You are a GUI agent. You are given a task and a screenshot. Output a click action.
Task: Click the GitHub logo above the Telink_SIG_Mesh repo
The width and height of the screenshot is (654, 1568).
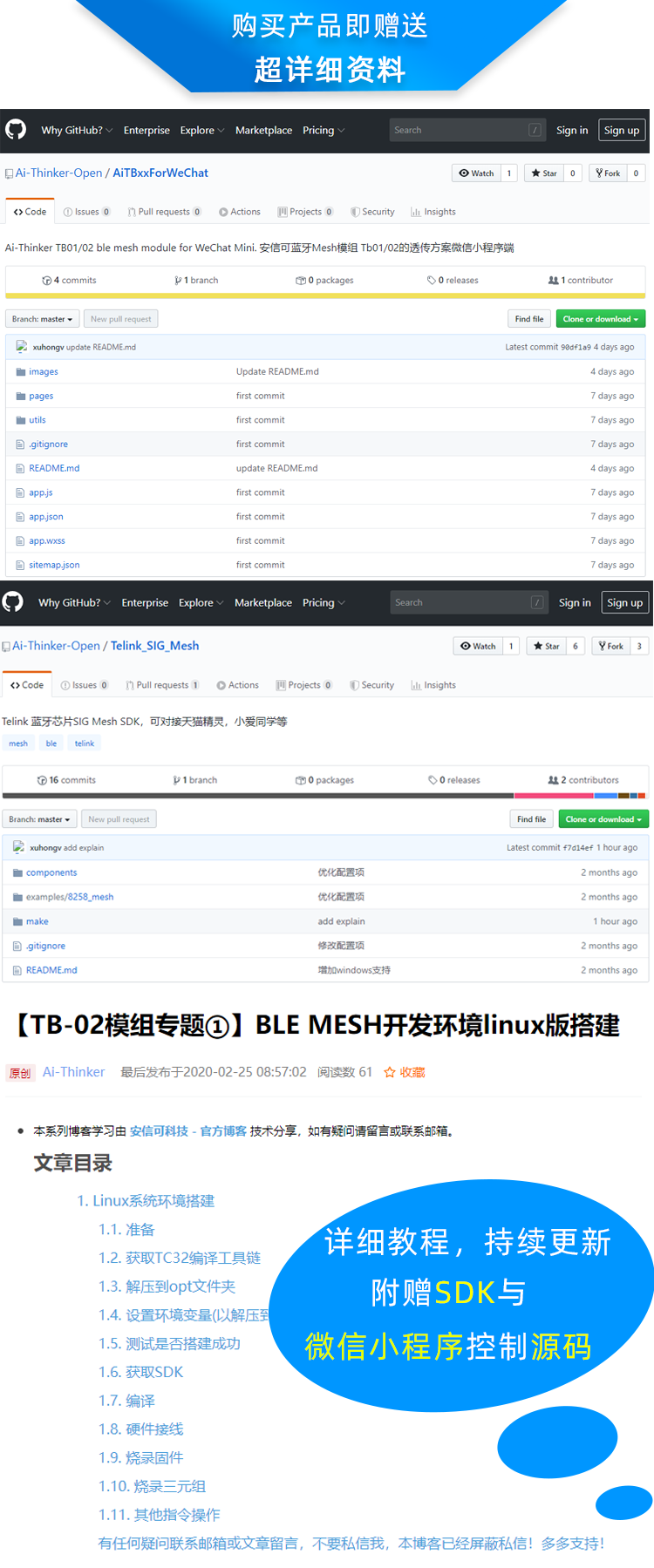click(x=12, y=601)
